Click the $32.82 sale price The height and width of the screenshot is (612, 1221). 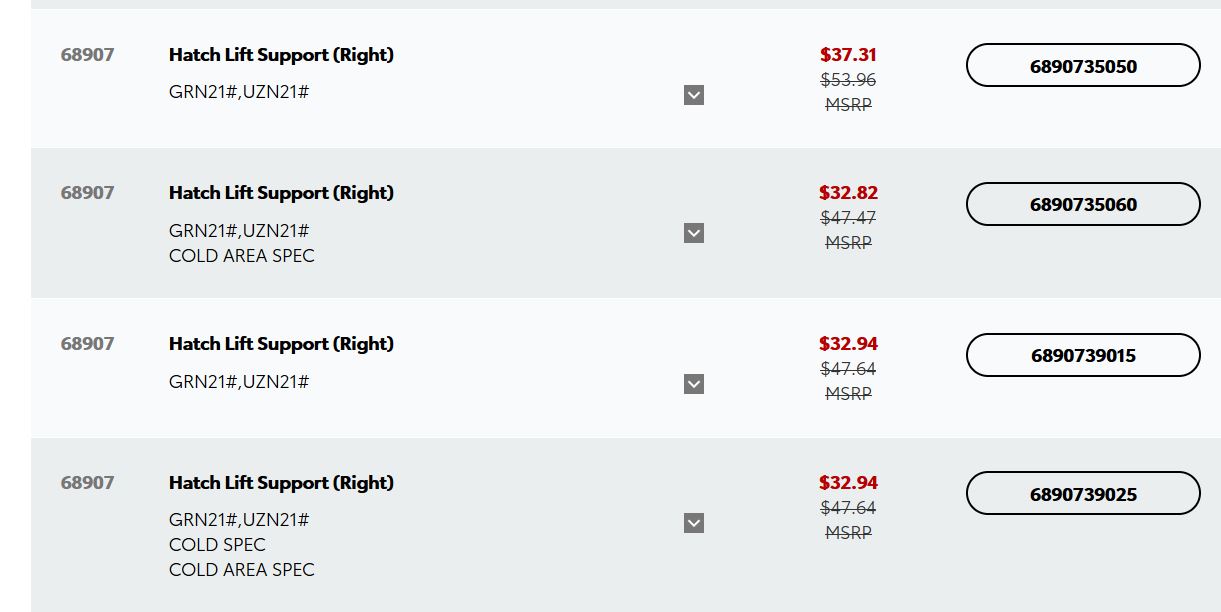[x=848, y=193]
